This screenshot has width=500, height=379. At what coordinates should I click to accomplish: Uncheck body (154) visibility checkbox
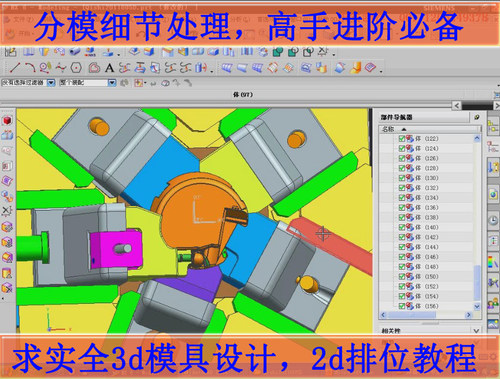[402, 296]
